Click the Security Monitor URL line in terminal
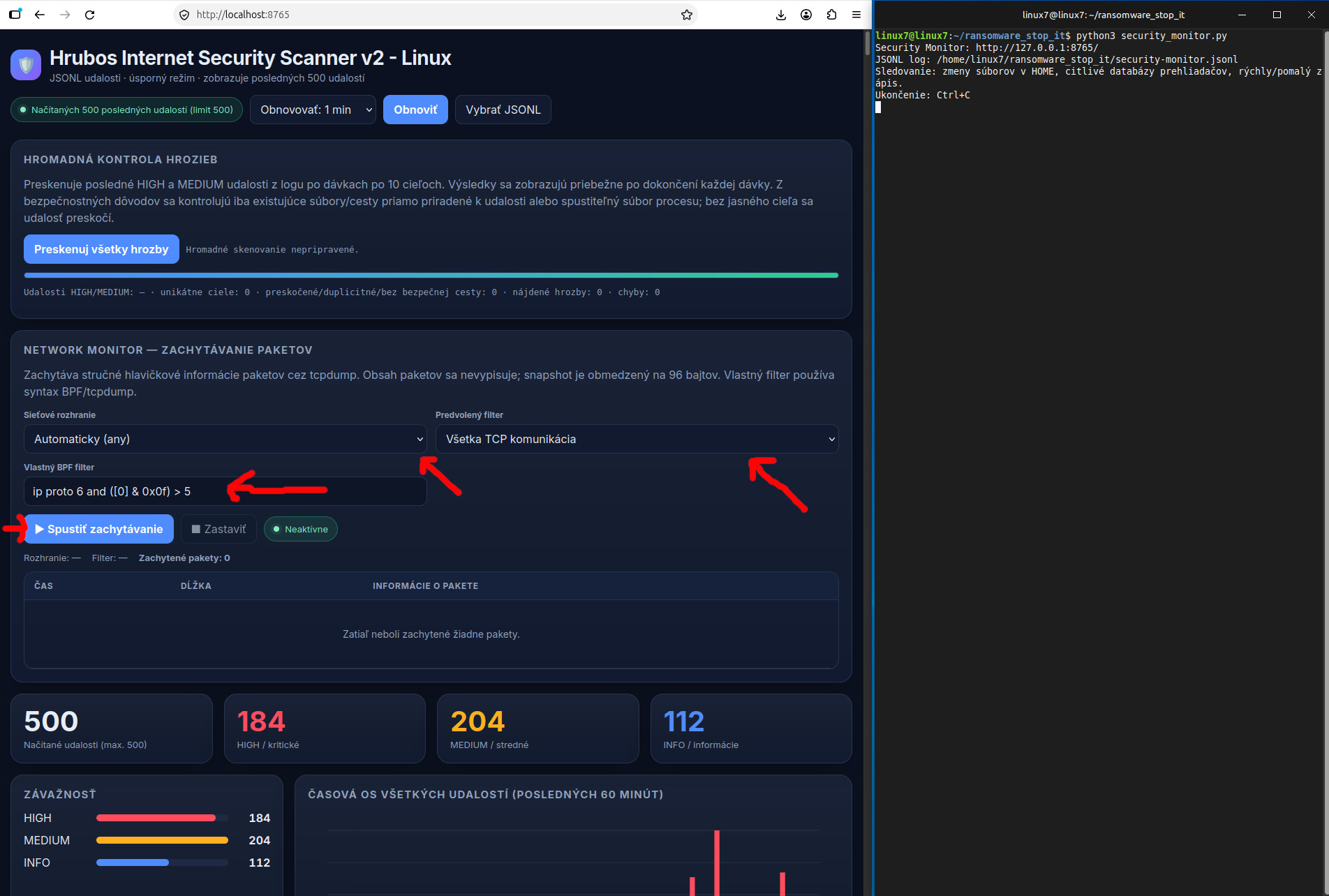1329x896 pixels. coord(986,47)
